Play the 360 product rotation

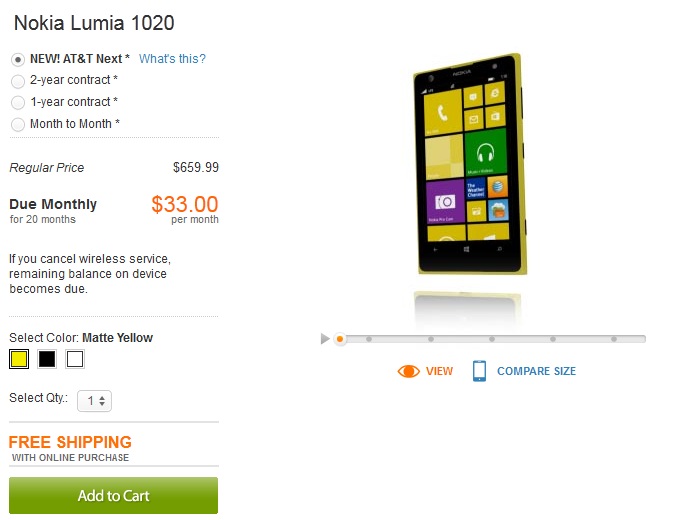[325, 339]
